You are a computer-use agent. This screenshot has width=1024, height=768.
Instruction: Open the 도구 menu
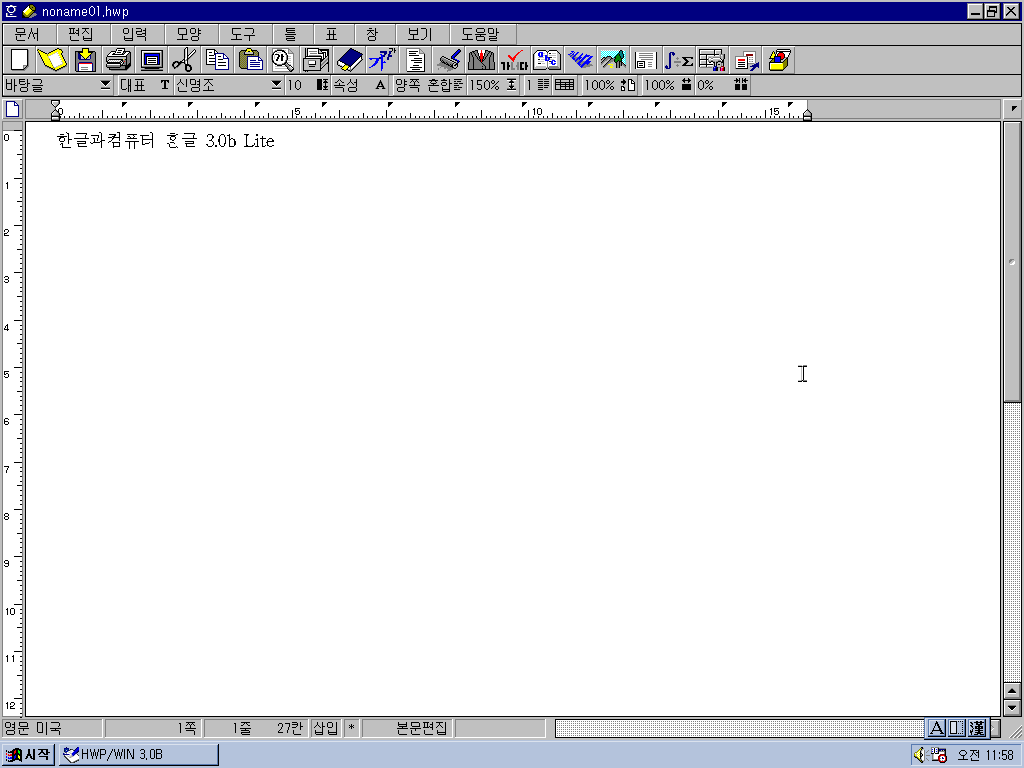[244, 34]
